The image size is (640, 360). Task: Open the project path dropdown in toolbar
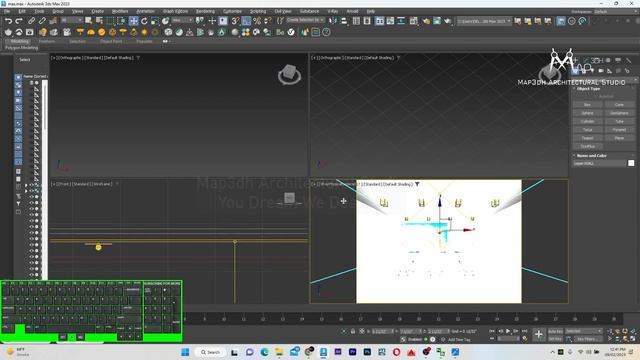click(x=484, y=21)
